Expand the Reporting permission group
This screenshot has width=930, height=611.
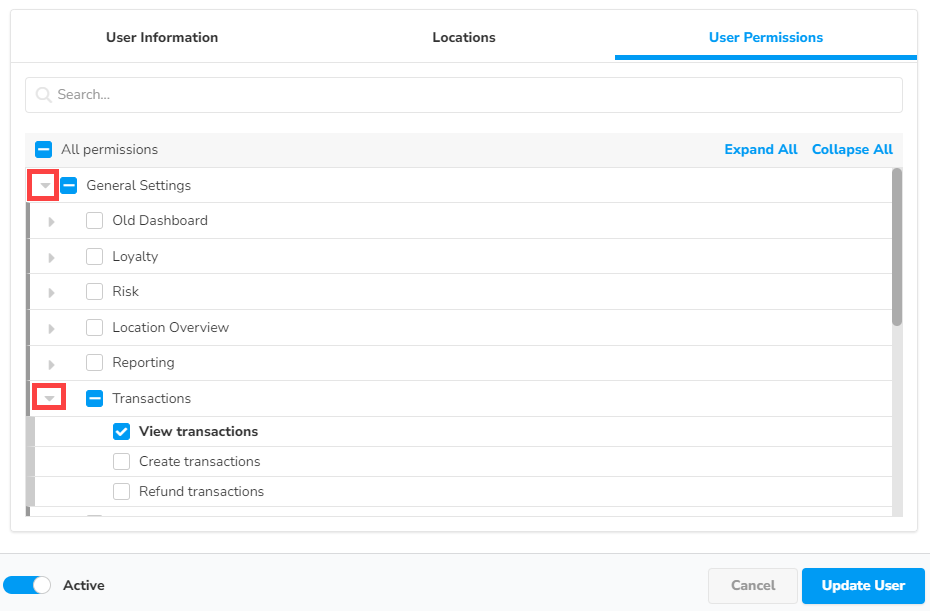point(51,363)
